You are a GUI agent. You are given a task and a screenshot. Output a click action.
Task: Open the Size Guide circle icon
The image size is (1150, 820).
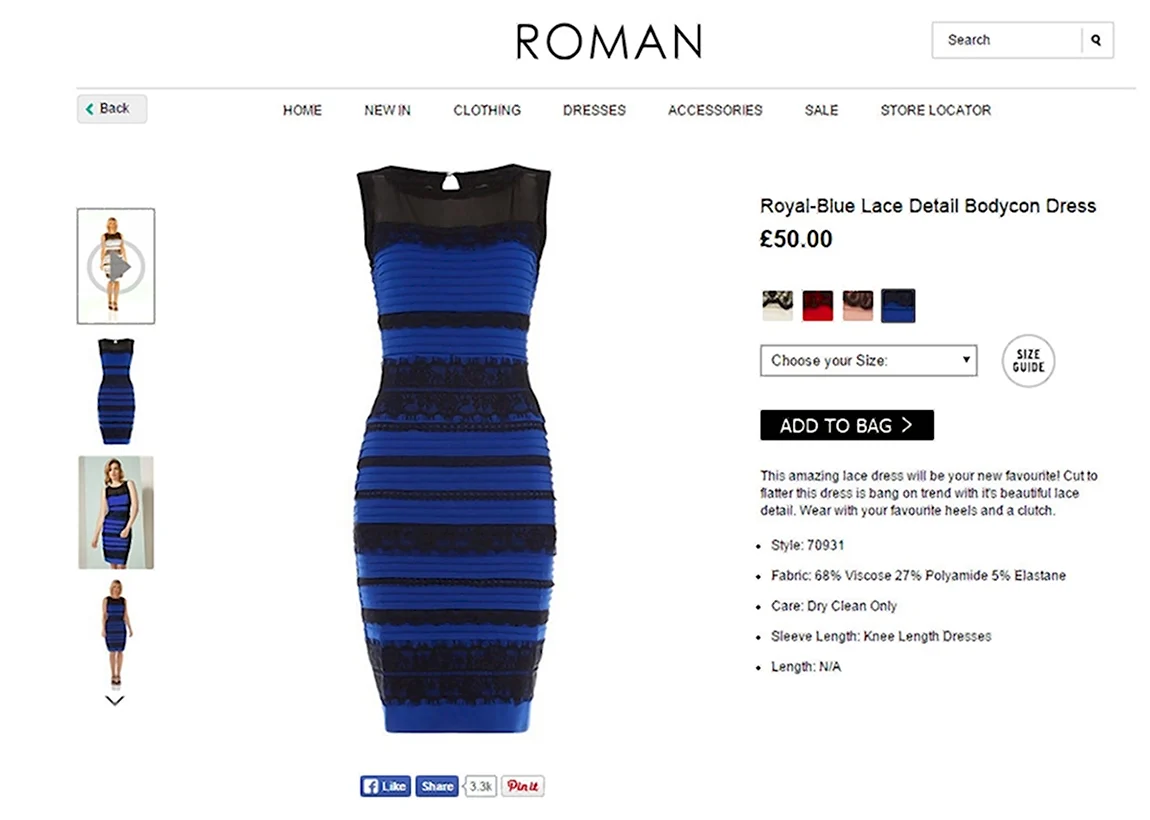[x=1028, y=361]
